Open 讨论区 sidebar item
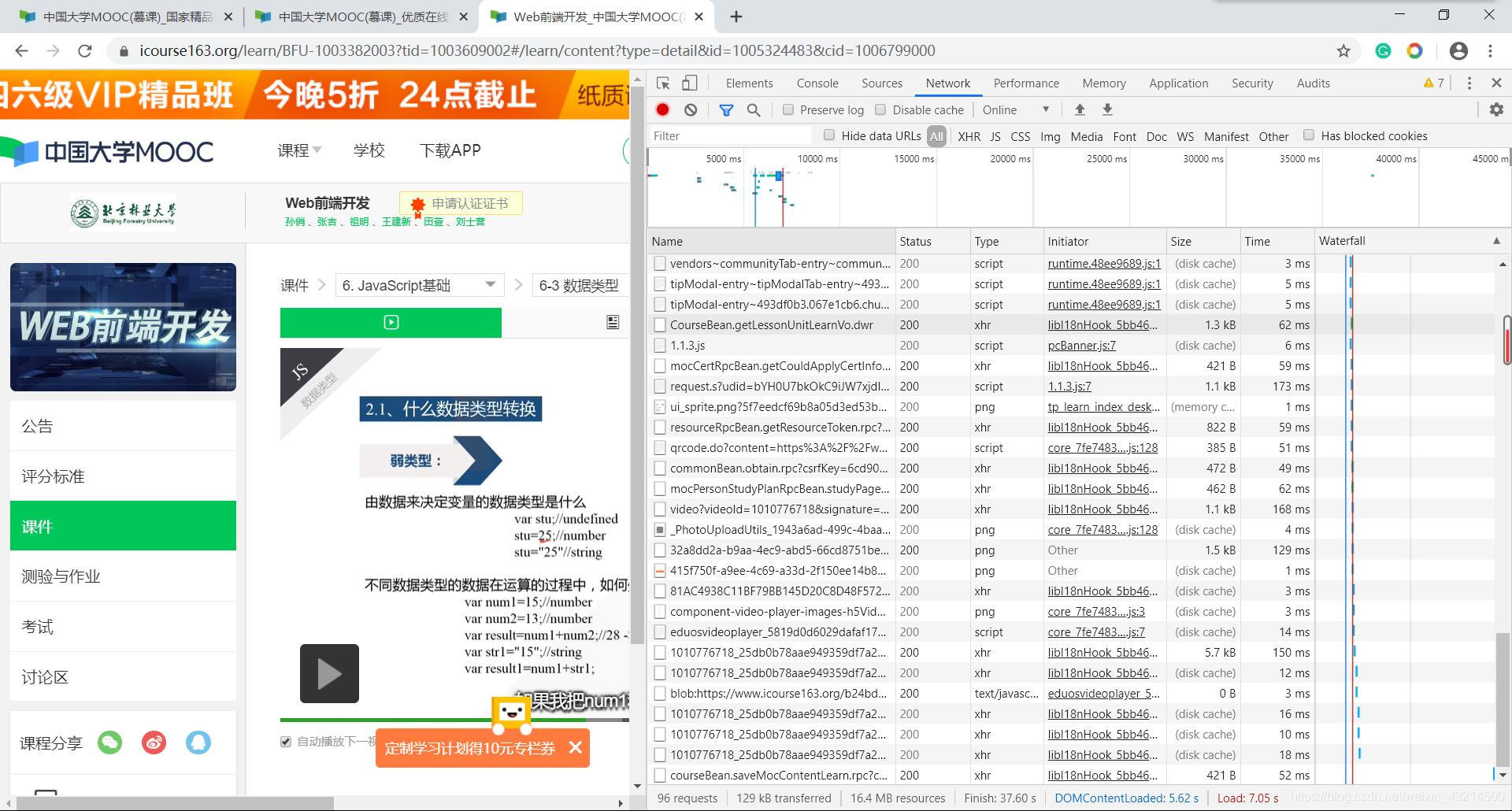The height and width of the screenshot is (811, 1512). [x=123, y=677]
